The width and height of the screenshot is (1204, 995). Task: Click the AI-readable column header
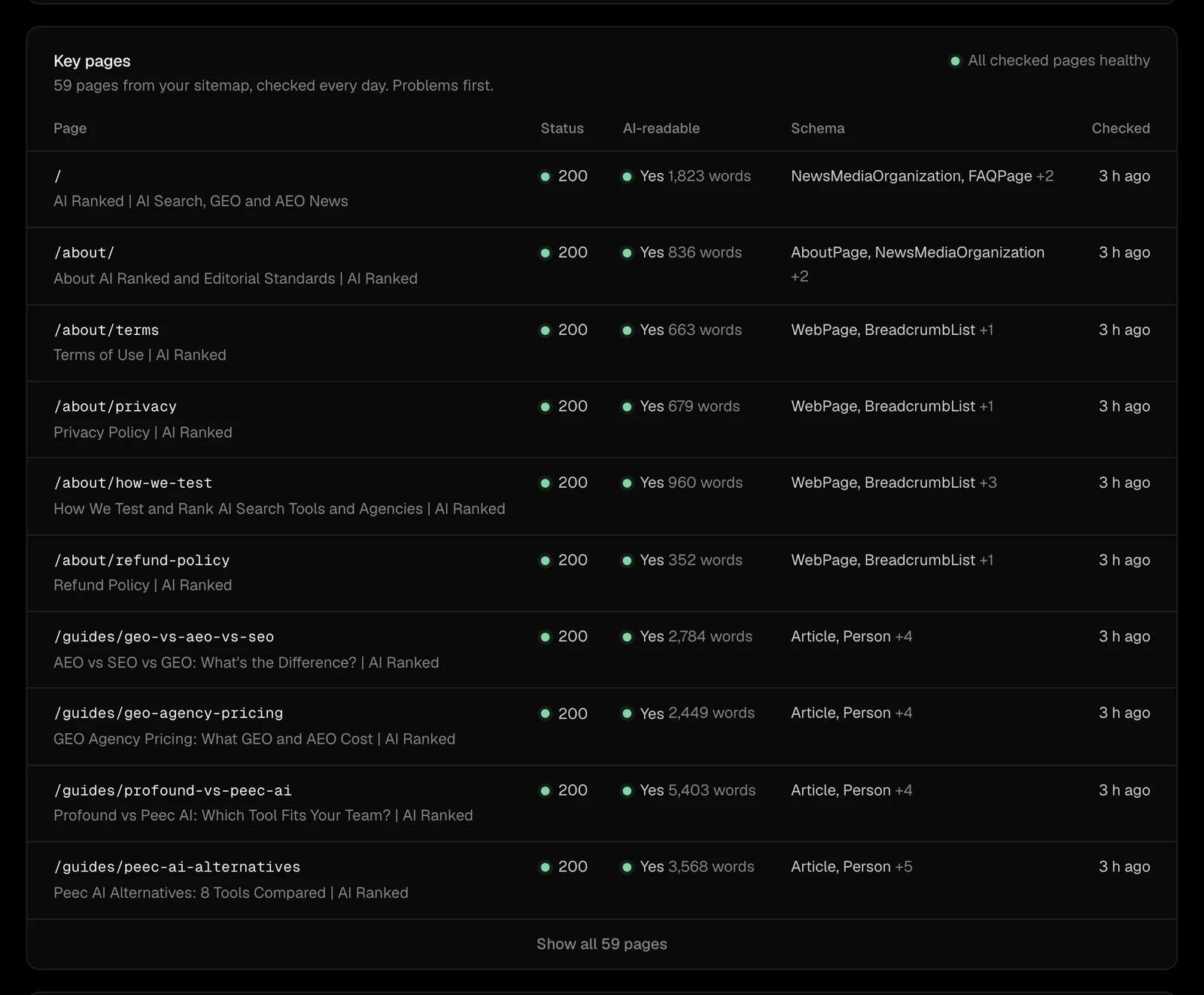(661, 128)
